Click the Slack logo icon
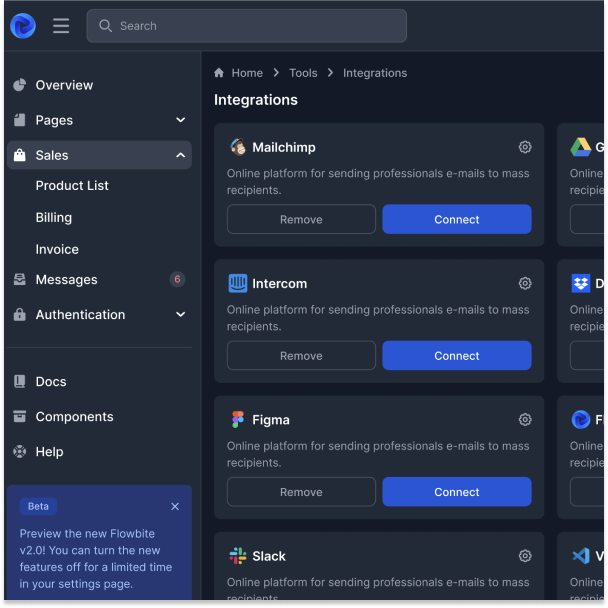The image size is (608, 608). (x=238, y=556)
